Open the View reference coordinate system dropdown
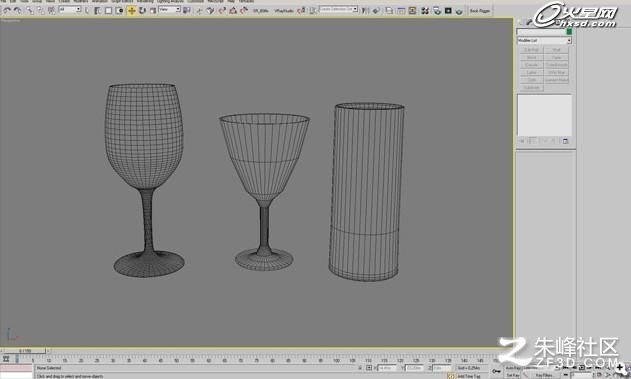Screen dimensions: 631x379 pyautogui.click(x=170, y=9)
